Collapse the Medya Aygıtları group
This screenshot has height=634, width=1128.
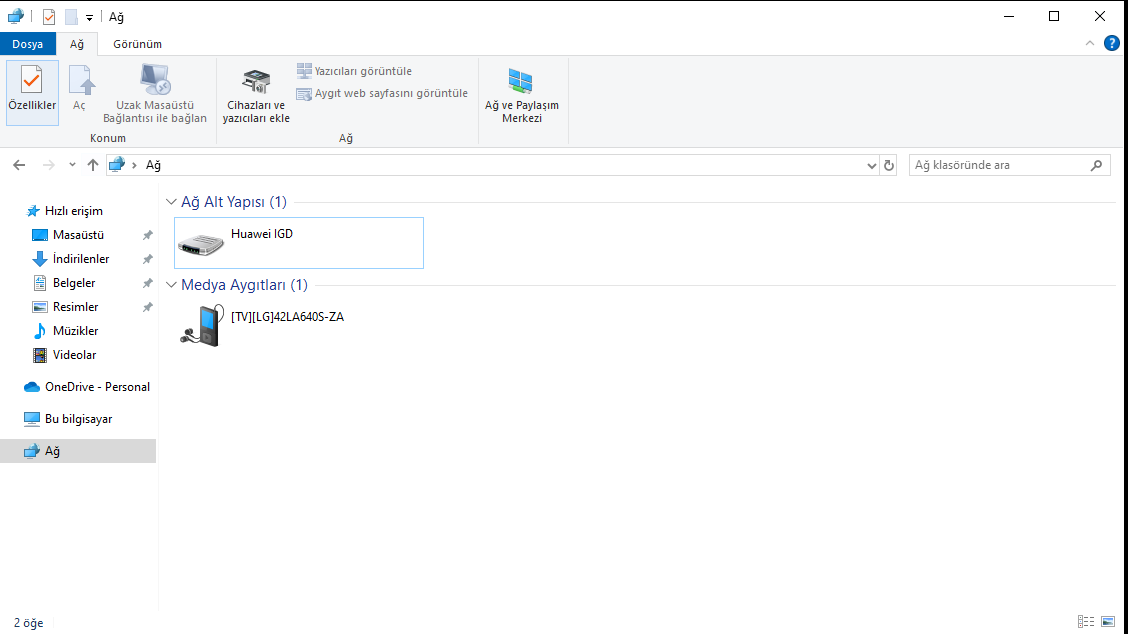(x=171, y=286)
